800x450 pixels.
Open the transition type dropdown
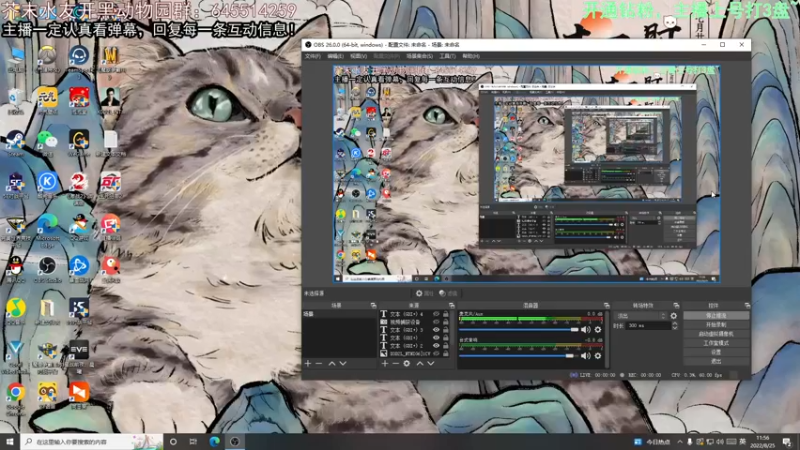(x=641, y=316)
